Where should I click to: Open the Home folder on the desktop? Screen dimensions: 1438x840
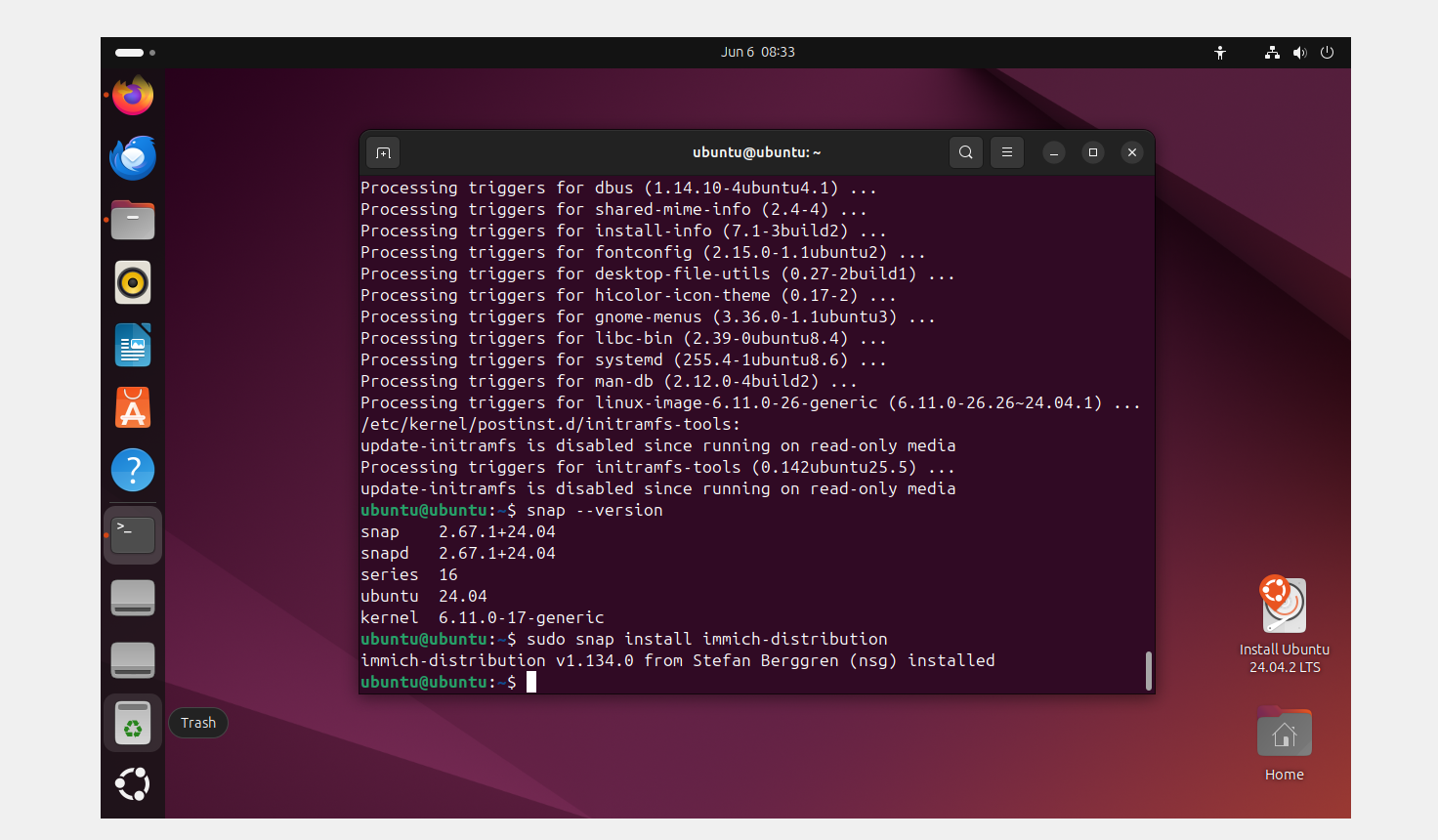(x=1285, y=744)
